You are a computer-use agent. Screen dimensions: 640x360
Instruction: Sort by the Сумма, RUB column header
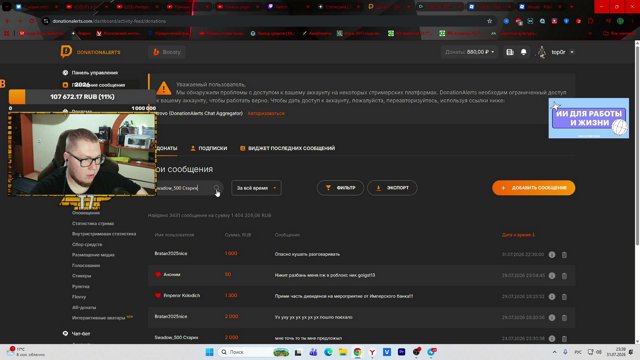point(238,235)
